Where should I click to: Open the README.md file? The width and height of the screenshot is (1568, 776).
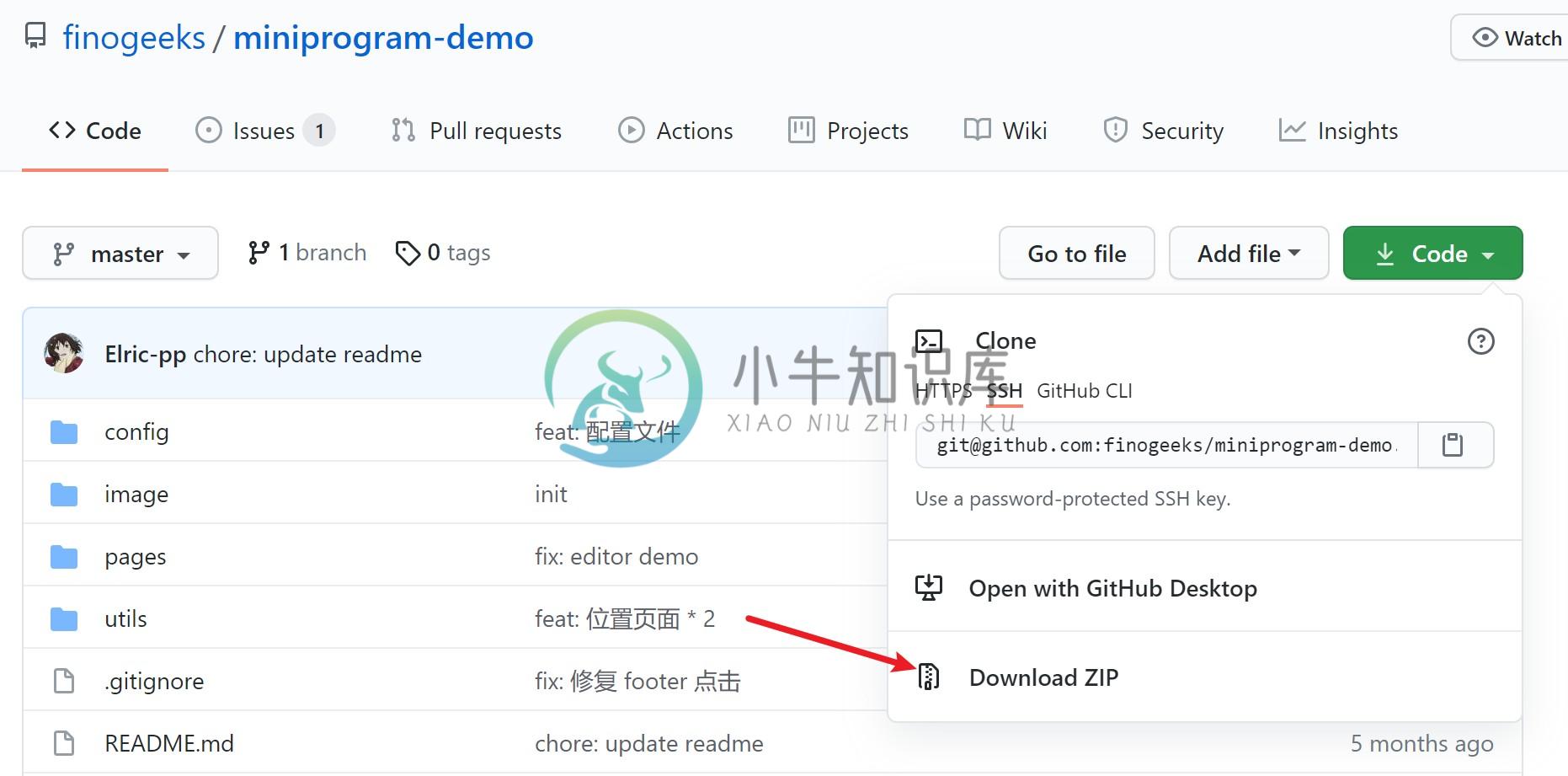(x=169, y=744)
